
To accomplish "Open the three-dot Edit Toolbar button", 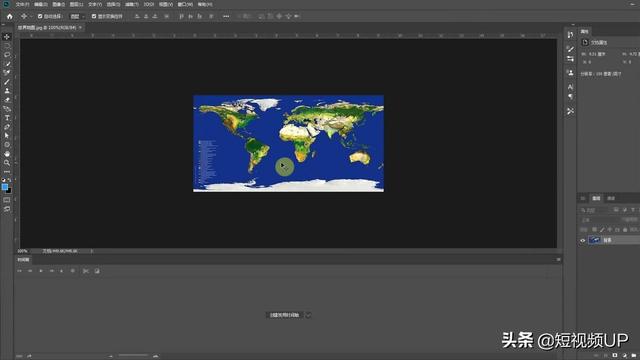I will (x=7, y=172).
